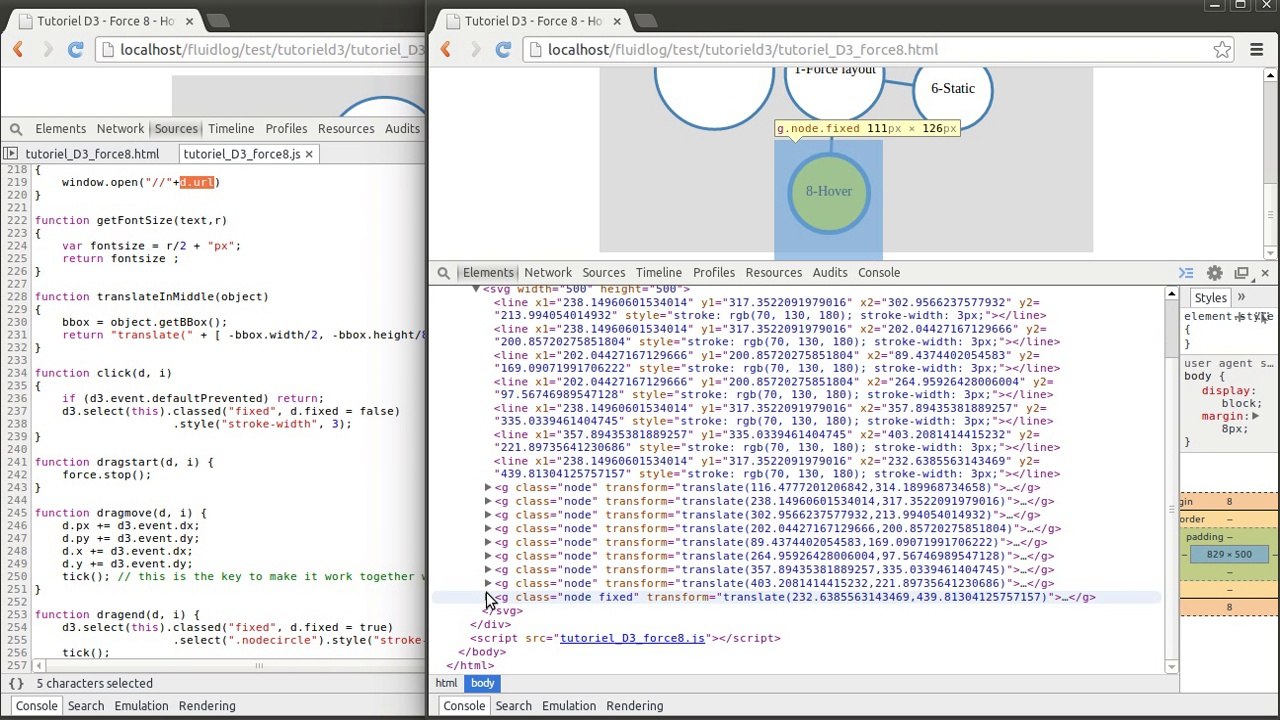Click the search magnifier in left DevTools toolbar
1280x720 pixels.
[16, 129]
